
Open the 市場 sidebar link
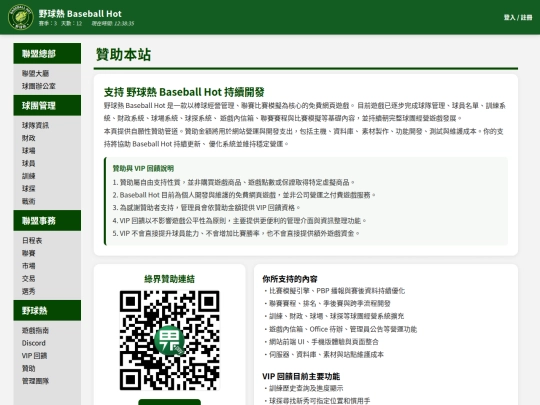click(29, 266)
